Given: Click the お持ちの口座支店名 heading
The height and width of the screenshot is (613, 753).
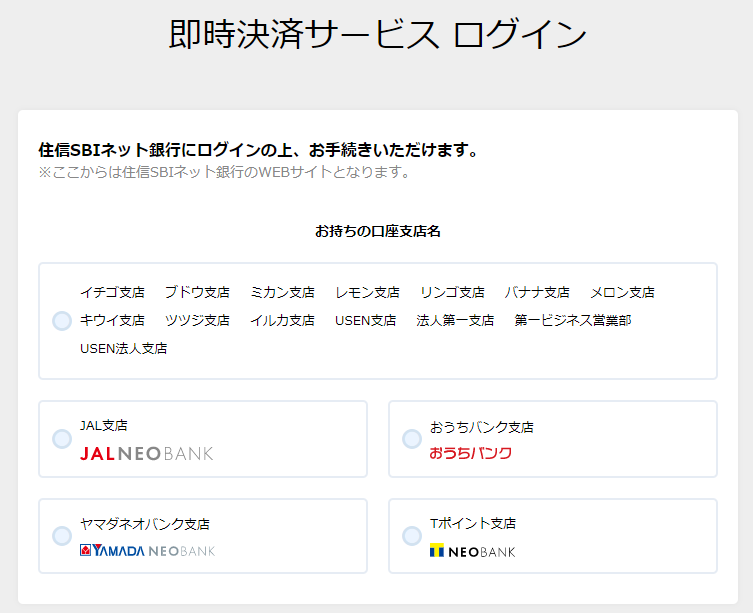Looking at the screenshot, I should coord(378,232).
